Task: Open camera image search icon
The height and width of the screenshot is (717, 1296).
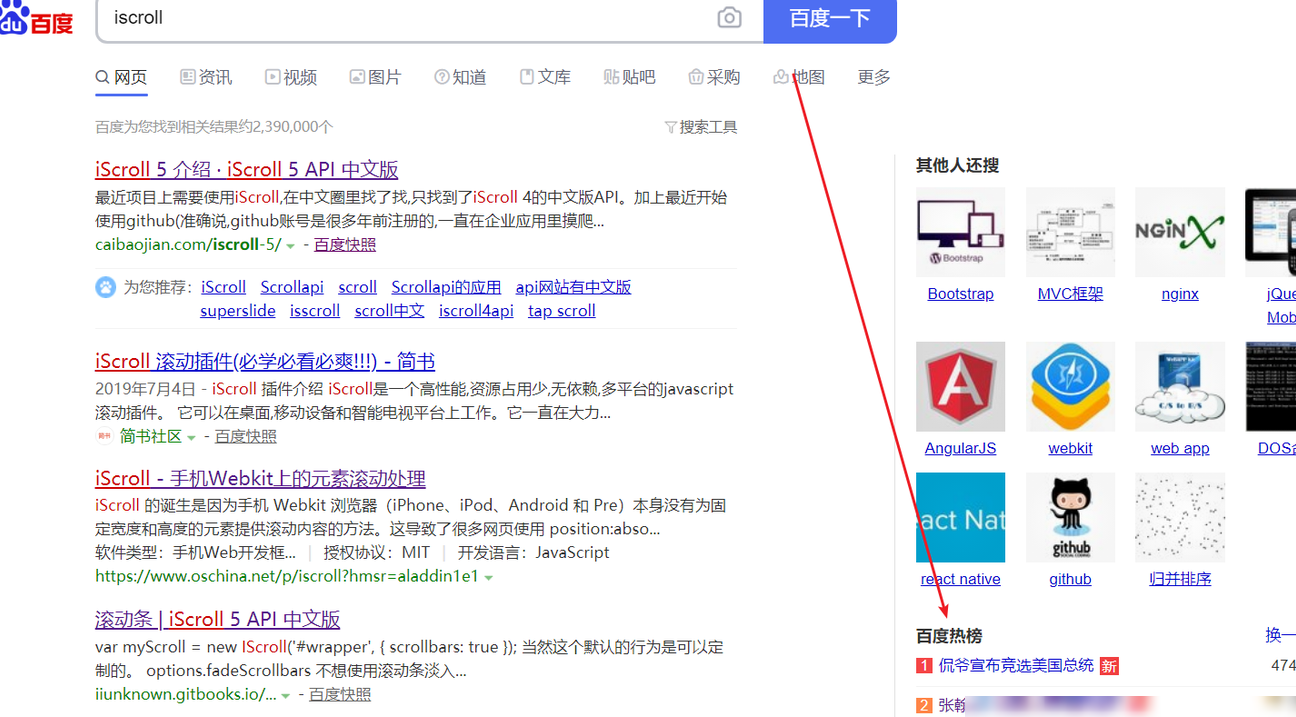Action: coord(729,18)
